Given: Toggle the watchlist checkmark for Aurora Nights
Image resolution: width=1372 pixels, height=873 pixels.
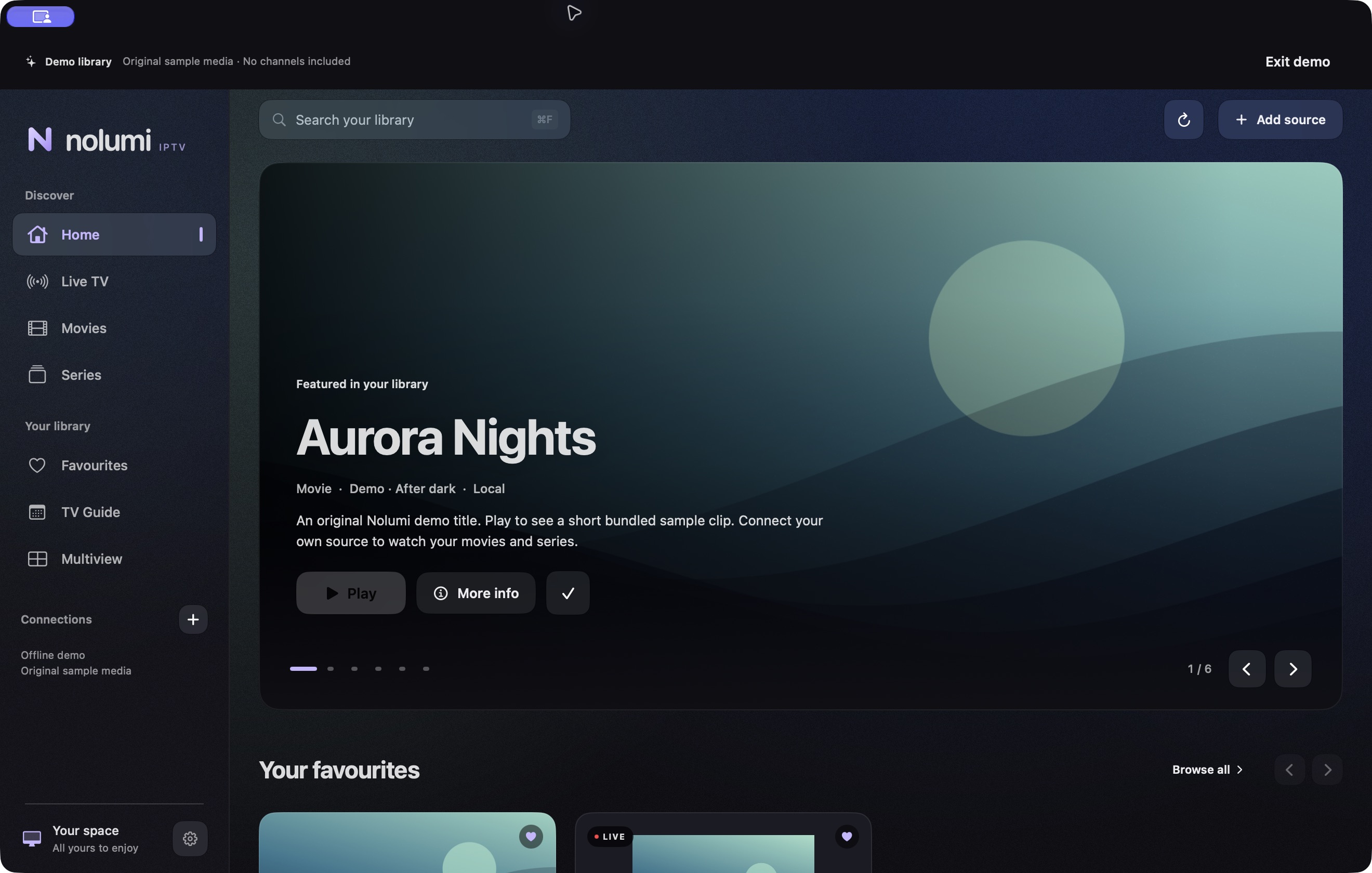Looking at the screenshot, I should [x=568, y=592].
